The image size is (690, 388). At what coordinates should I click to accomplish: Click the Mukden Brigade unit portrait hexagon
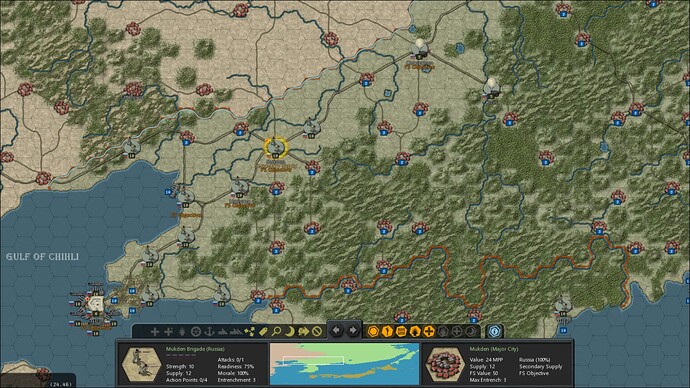(141, 364)
